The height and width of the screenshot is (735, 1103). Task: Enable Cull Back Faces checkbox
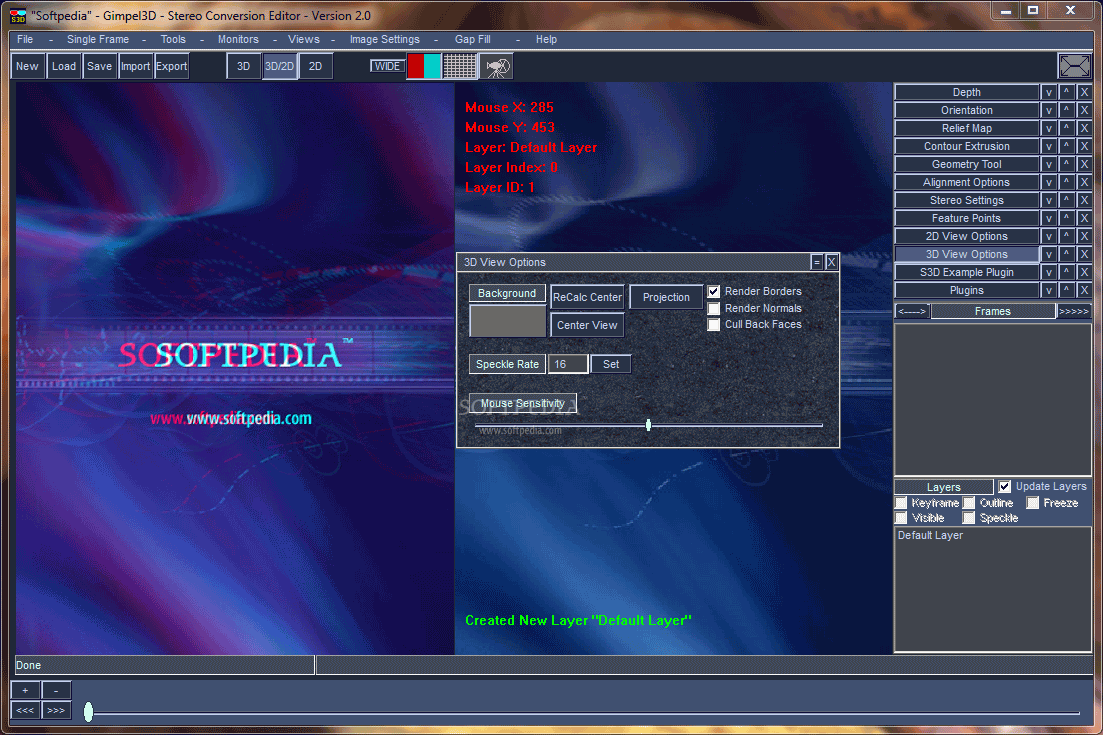coord(713,324)
